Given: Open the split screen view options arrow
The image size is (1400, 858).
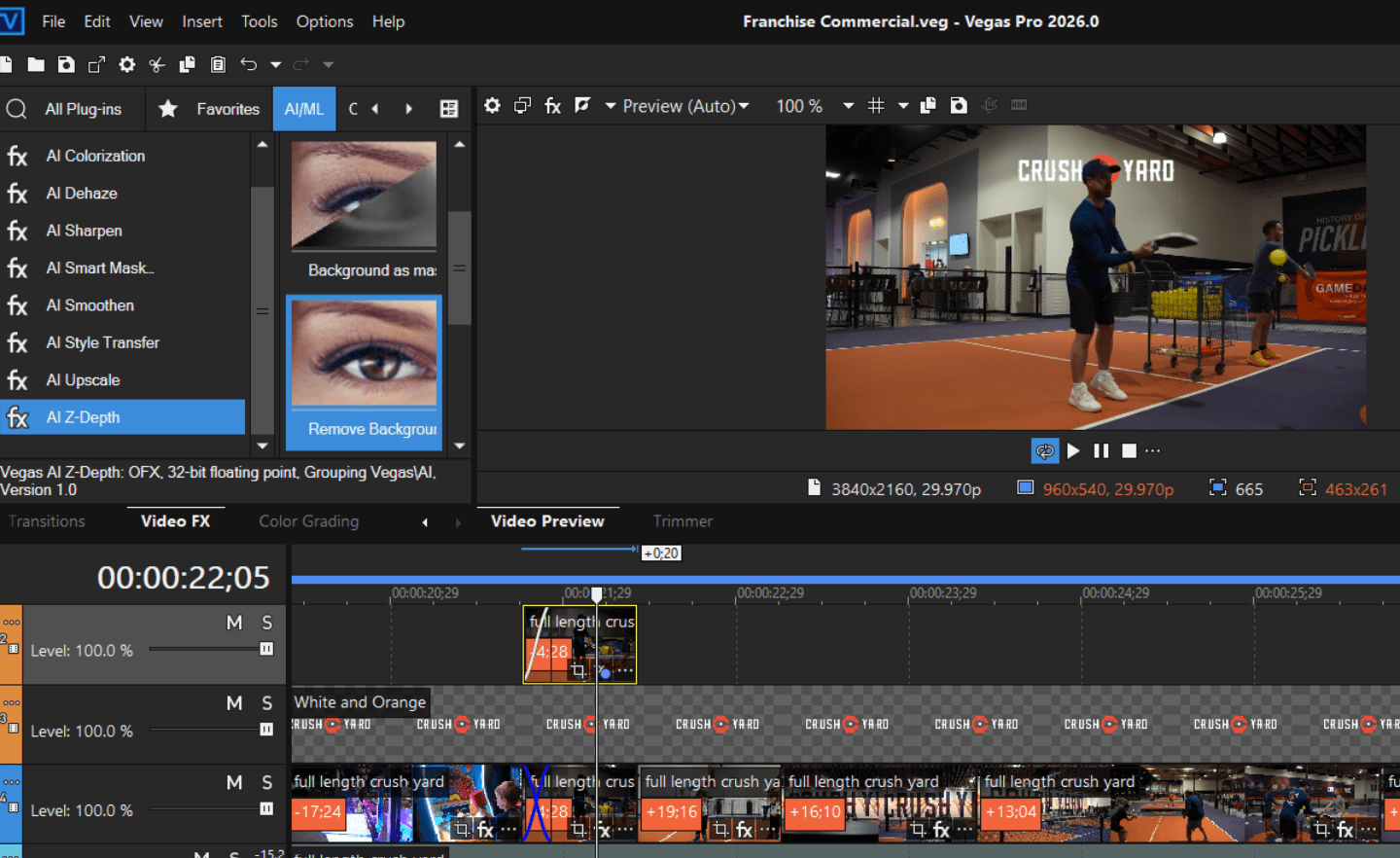Looking at the screenshot, I should [611, 106].
